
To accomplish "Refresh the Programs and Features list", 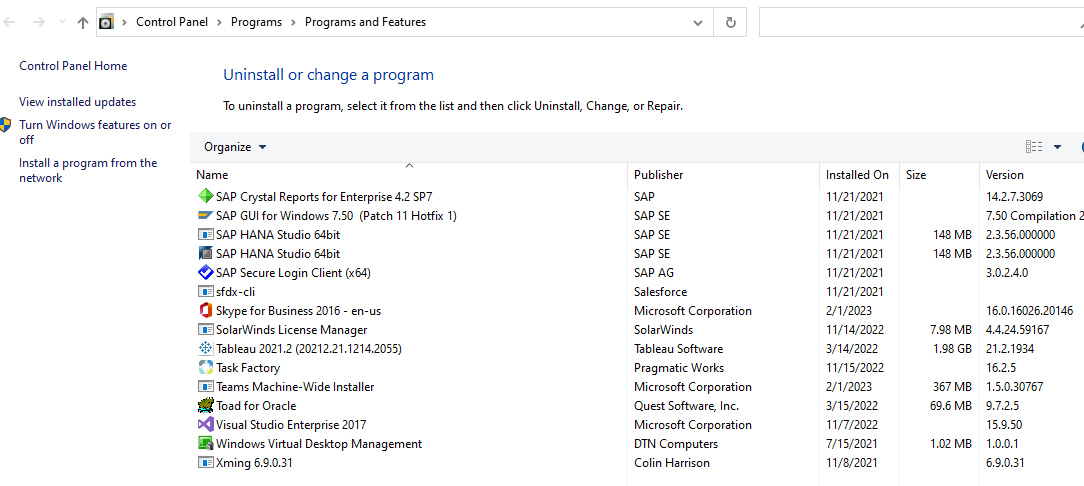I will 731,22.
